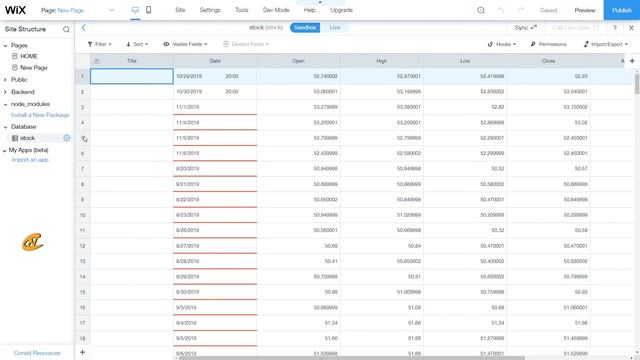Open the Settings menu
The image size is (640, 360).
pyautogui.click(x=210, y=10)
